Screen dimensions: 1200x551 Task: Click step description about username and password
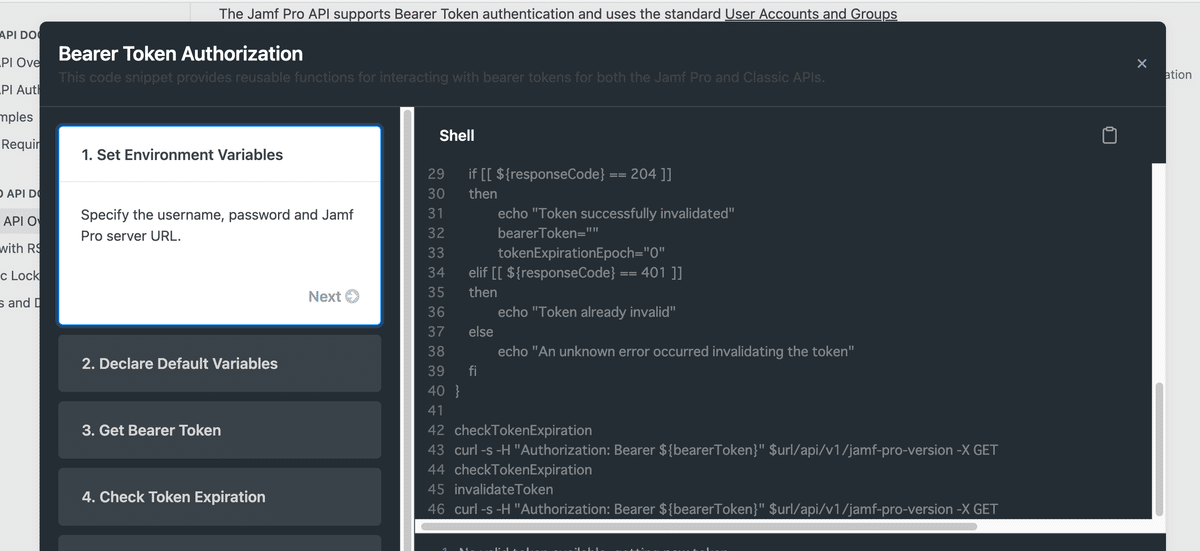pos(217,226)
